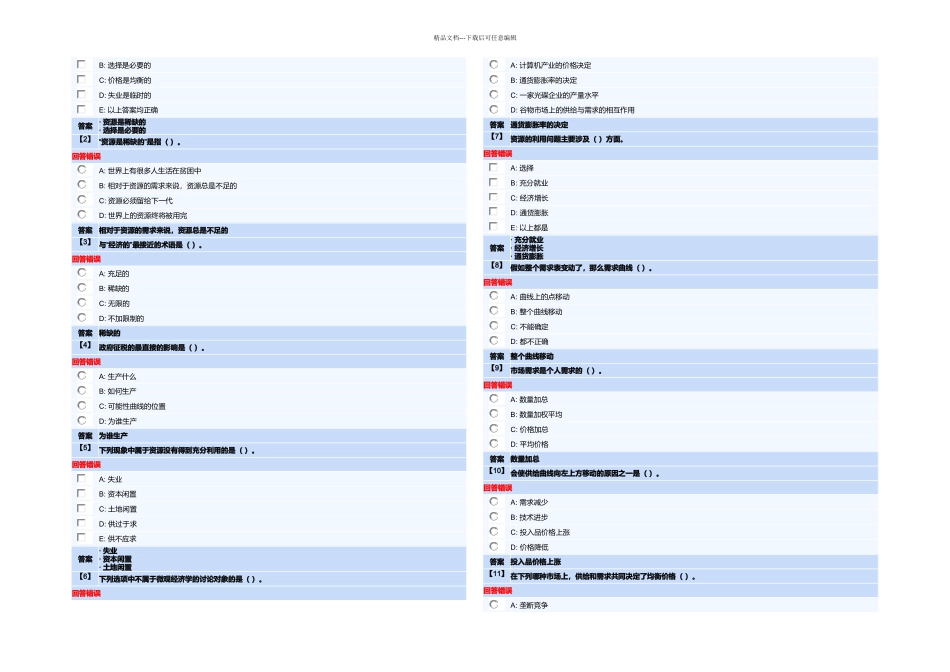Click answer row text "投入品价格上涨"
This screenshot has height=672, width=950.
coord(536,562)
